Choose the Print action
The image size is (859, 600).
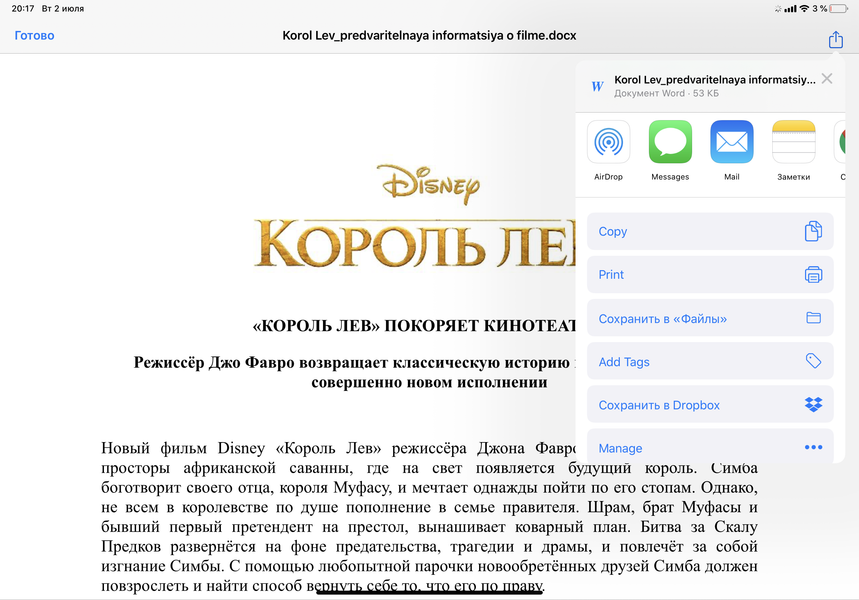point(710,275)
